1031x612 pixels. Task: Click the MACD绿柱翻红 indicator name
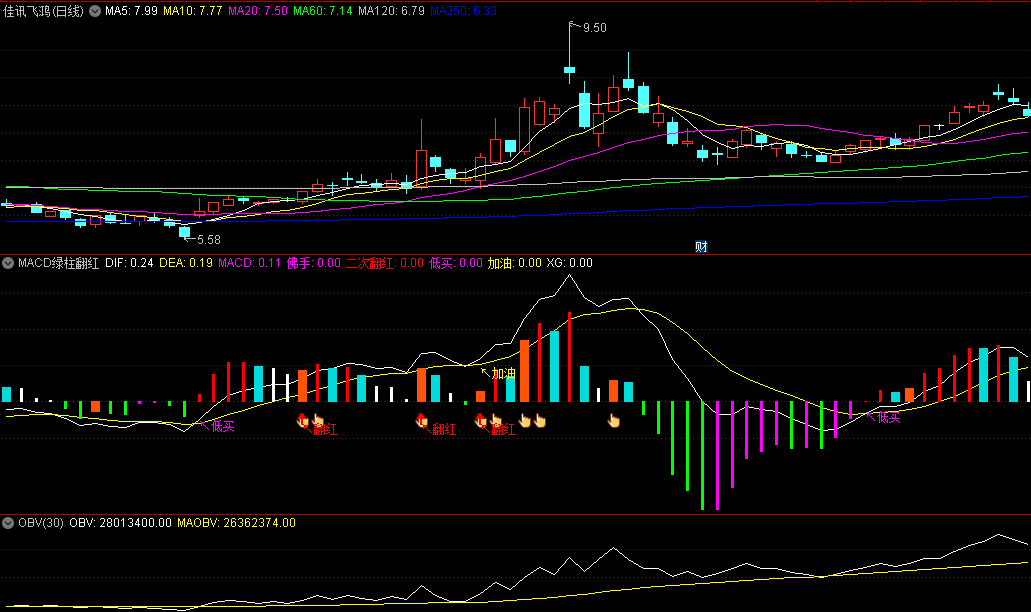pyautogui.click(x=59, y=263)
